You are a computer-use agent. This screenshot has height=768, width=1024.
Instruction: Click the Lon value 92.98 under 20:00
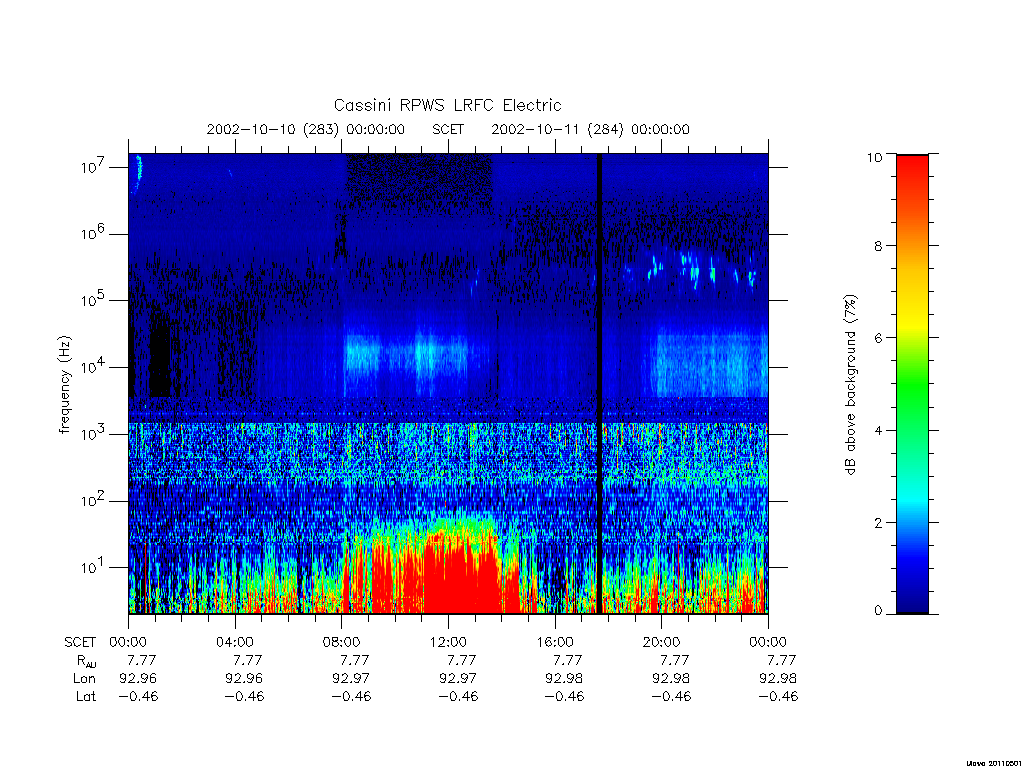click(x=671, y=679)
